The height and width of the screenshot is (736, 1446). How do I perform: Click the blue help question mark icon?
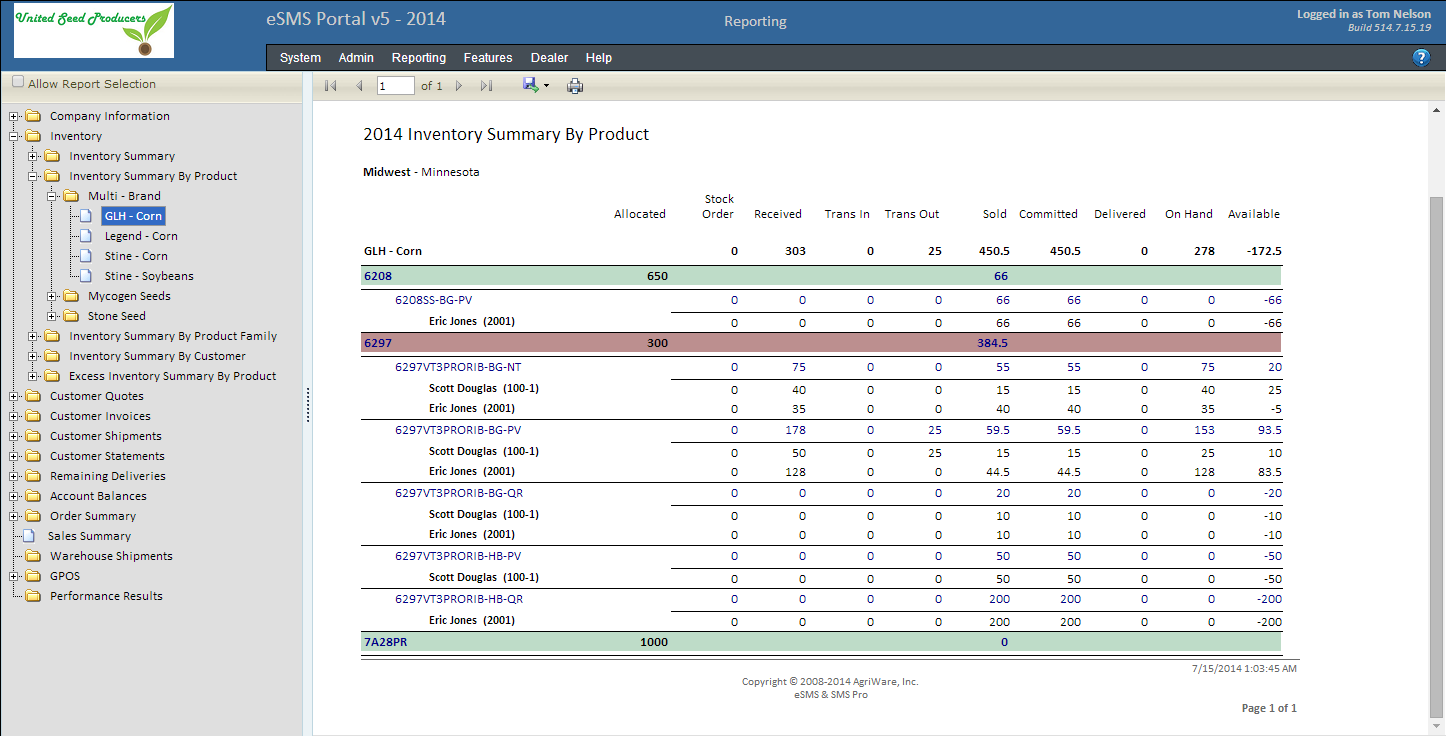tap(1421, 58)
